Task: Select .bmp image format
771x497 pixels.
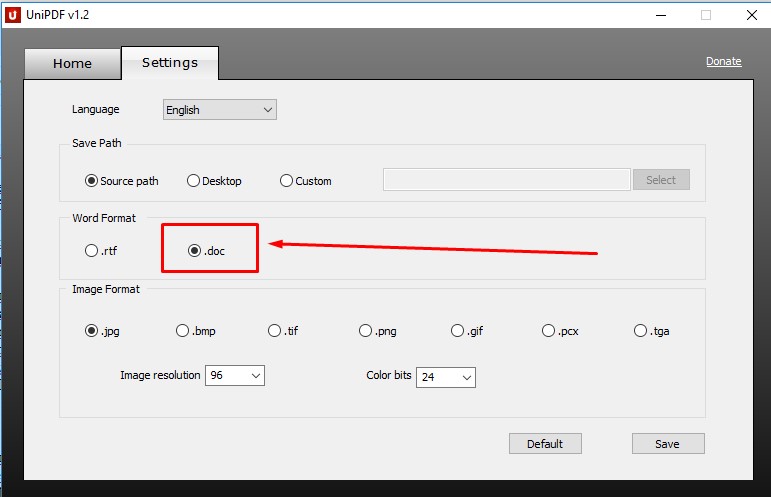Action: 196,331
